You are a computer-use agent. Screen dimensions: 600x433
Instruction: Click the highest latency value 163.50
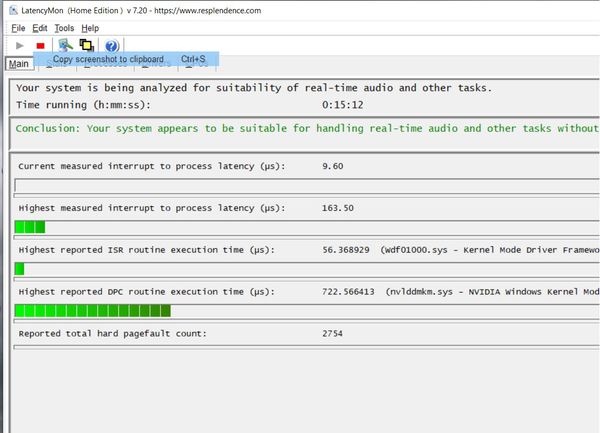point(338,208)
